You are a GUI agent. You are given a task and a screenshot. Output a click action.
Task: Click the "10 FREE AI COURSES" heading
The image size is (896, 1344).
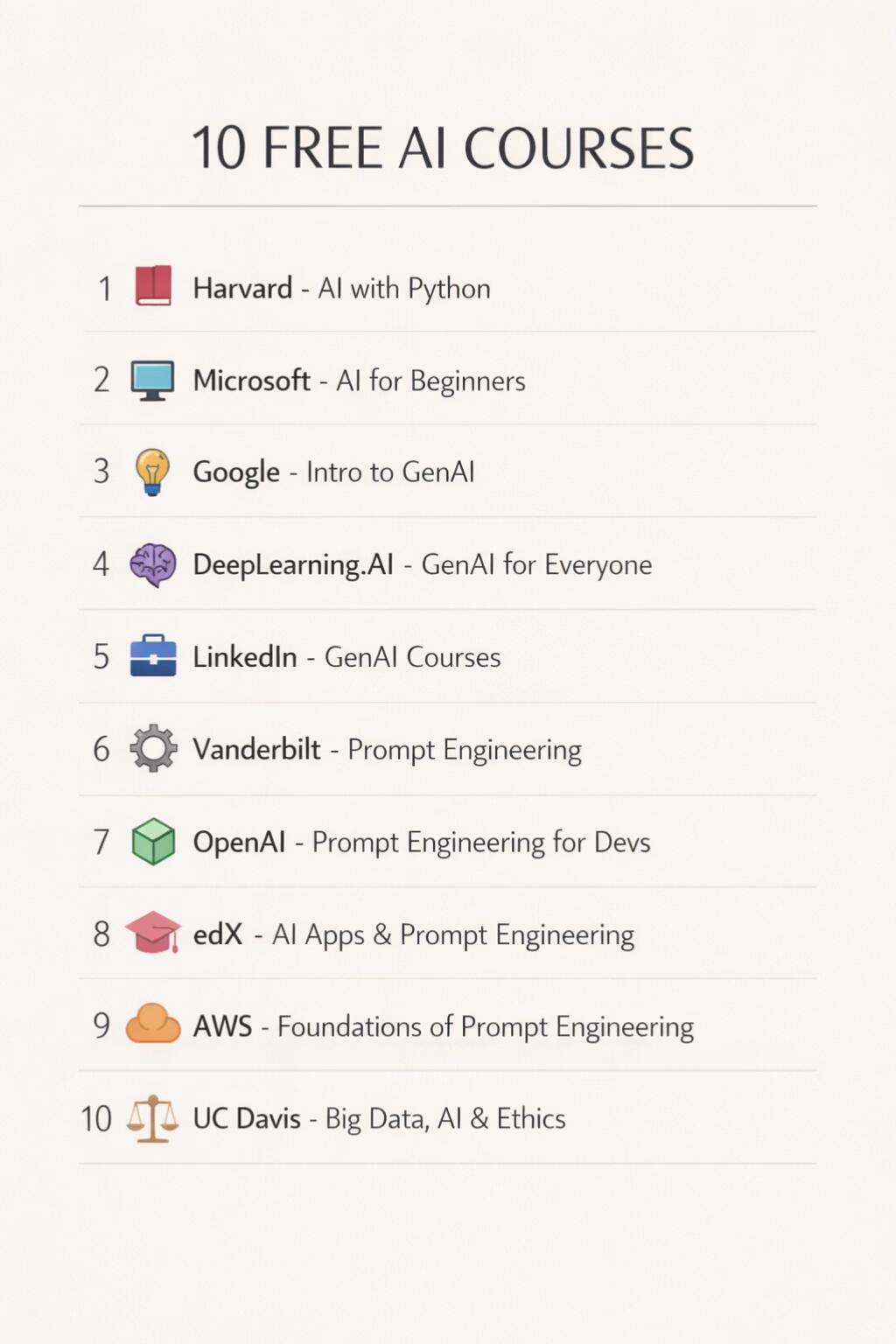click(443, 147)
